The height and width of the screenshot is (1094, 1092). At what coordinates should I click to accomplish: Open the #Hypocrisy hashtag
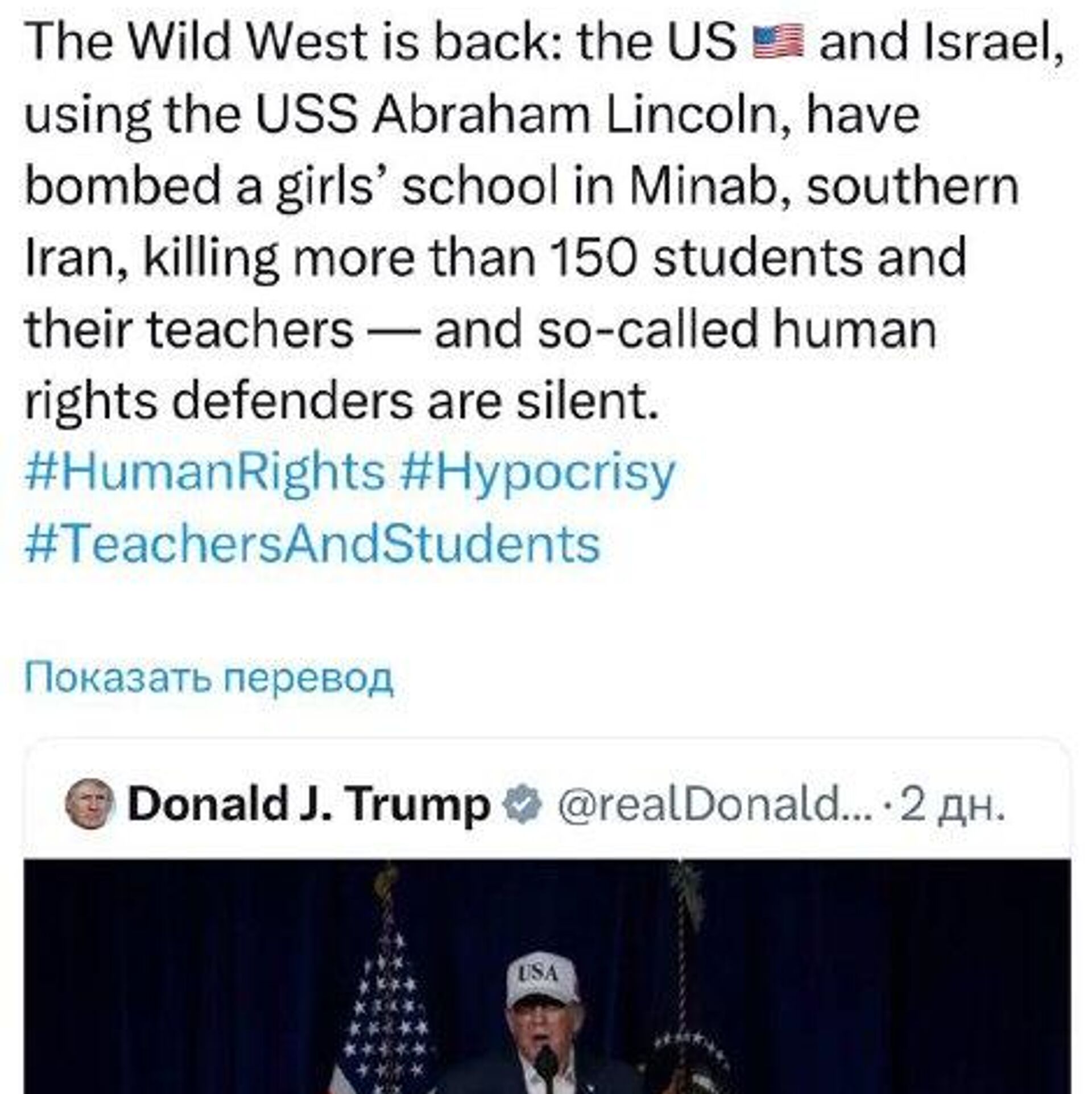click(537, 471)
